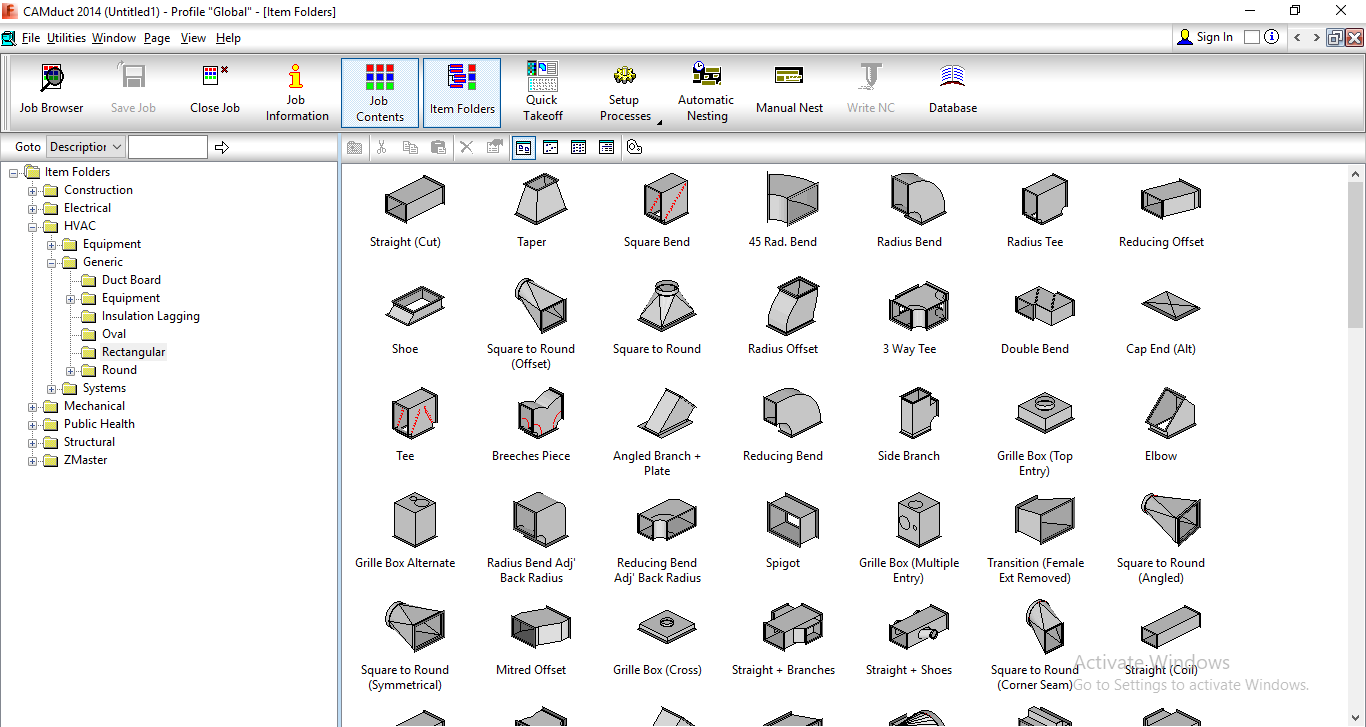Open the Goto Description dropdown

click(x=86, y=147)
